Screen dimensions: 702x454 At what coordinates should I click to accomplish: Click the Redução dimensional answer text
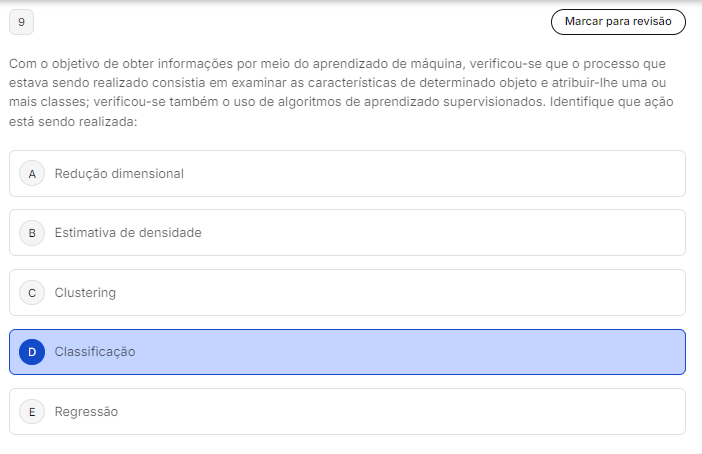point(119,173)
